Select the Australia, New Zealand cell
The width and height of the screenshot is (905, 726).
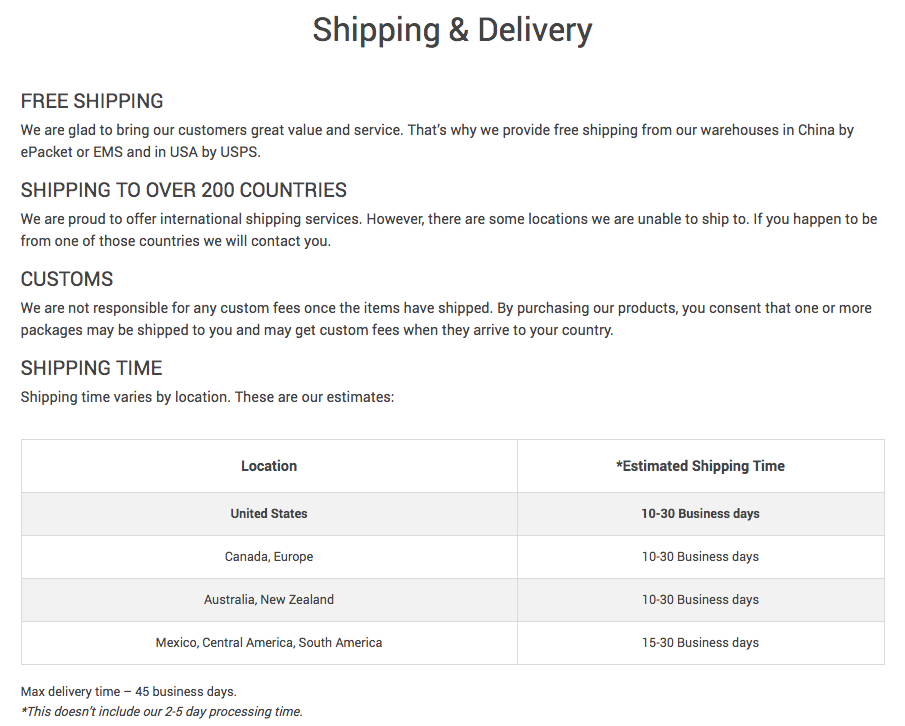[269, 600]
